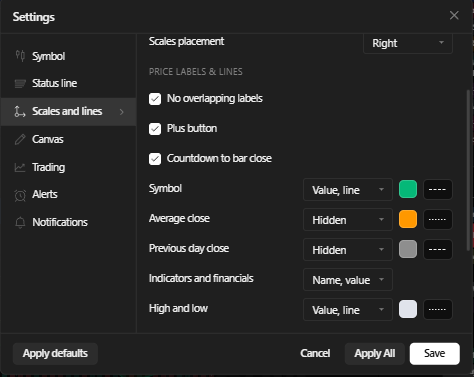Screen dimensions: 474x377
Task: Change the green Symbol line color
Action: pyautogui.click(x=408, y=189)
